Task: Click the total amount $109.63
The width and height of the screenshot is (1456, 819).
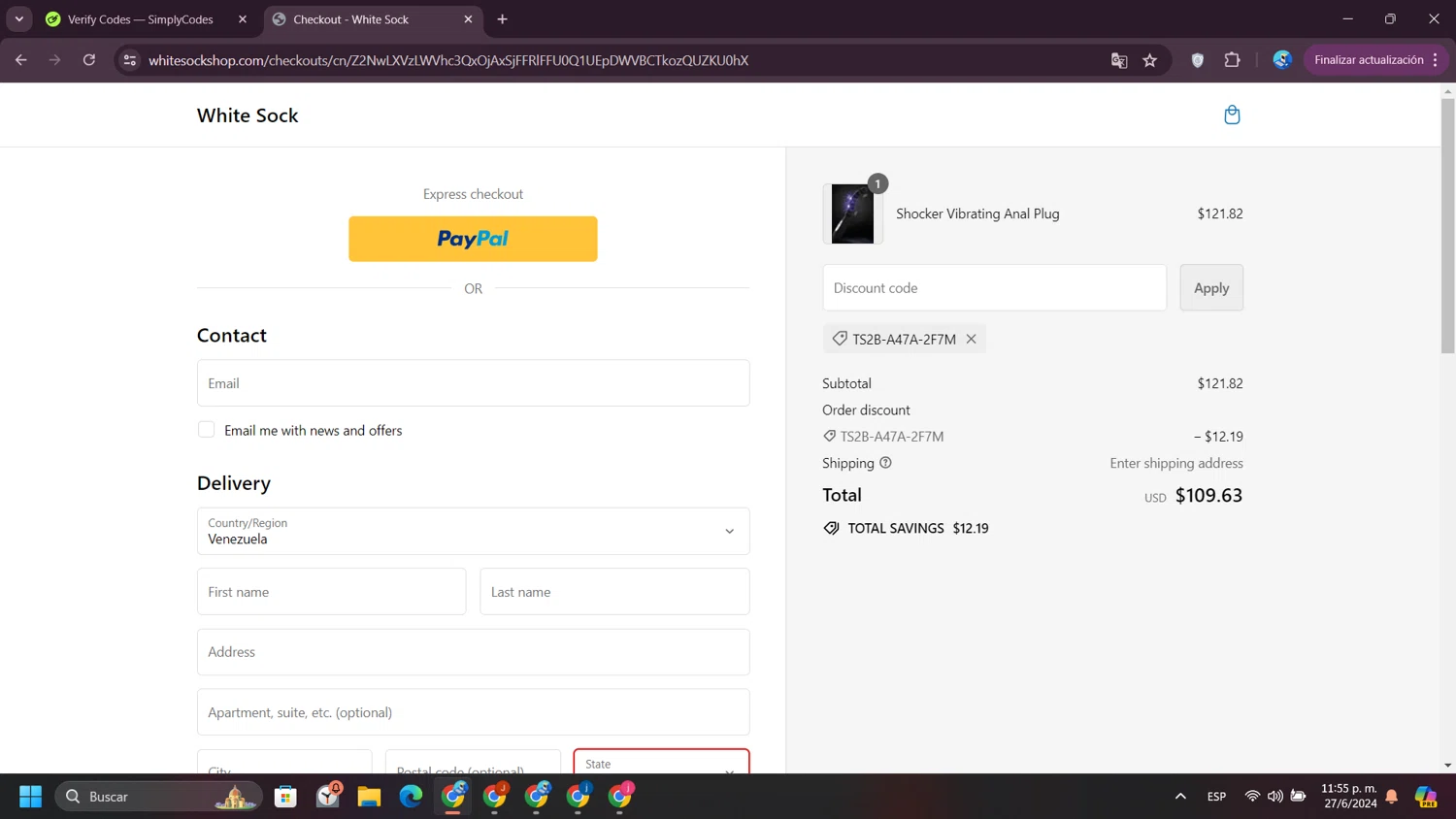Action: [x=1208, y=496]
